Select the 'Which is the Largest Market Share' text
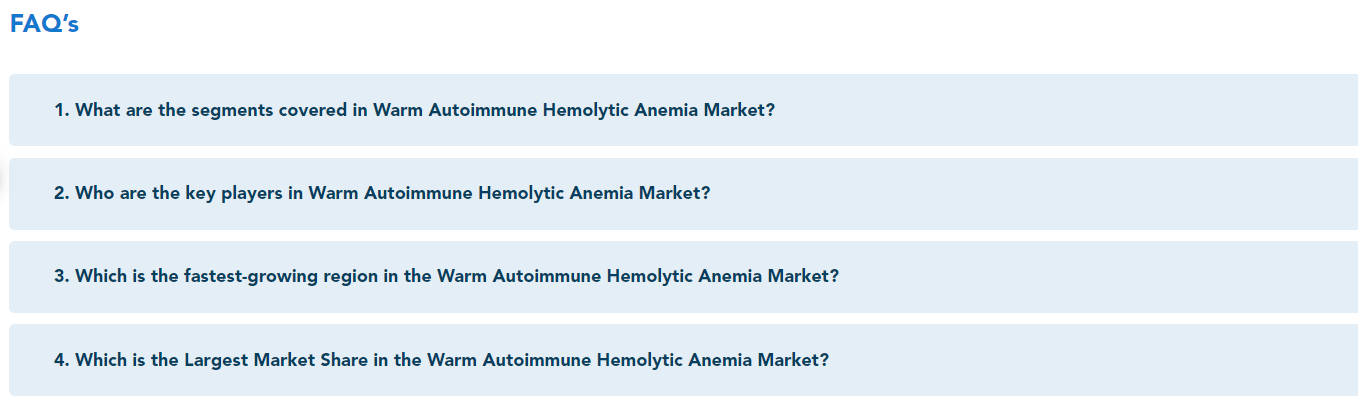The height and width of the screenshot is (397, 1358). coord(222,360)
